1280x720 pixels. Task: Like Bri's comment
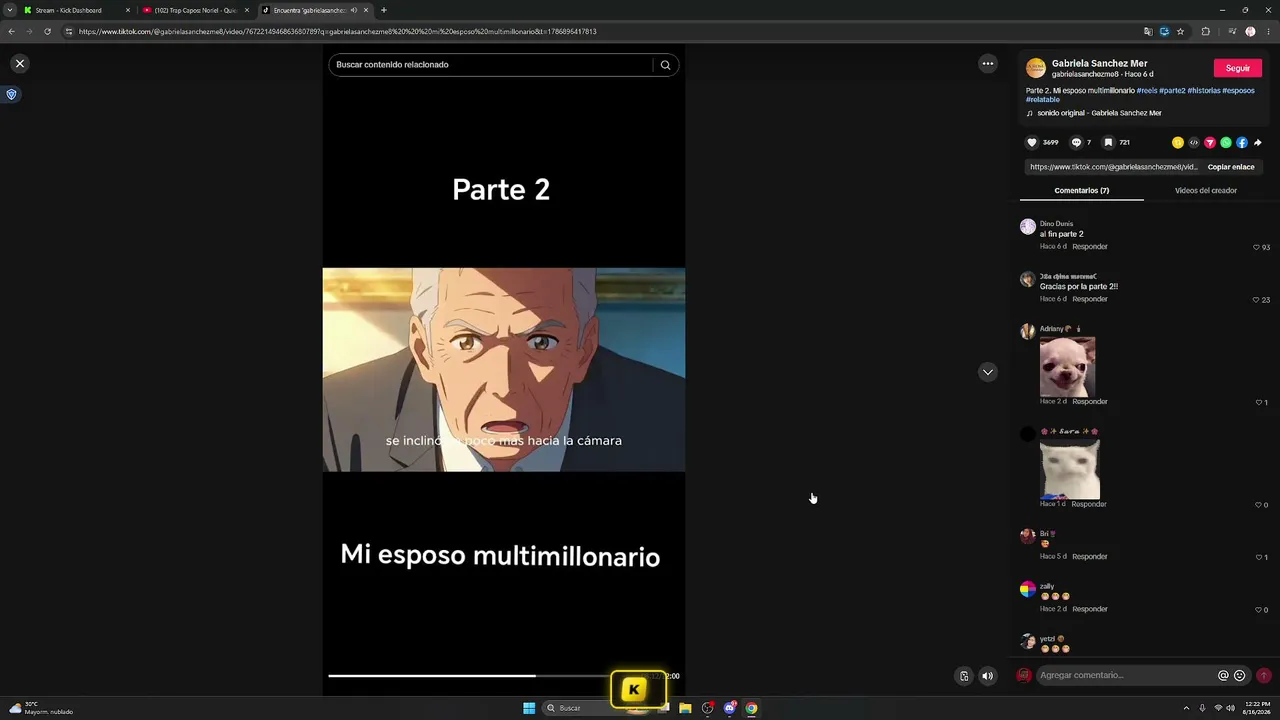tap(1259, 557)
